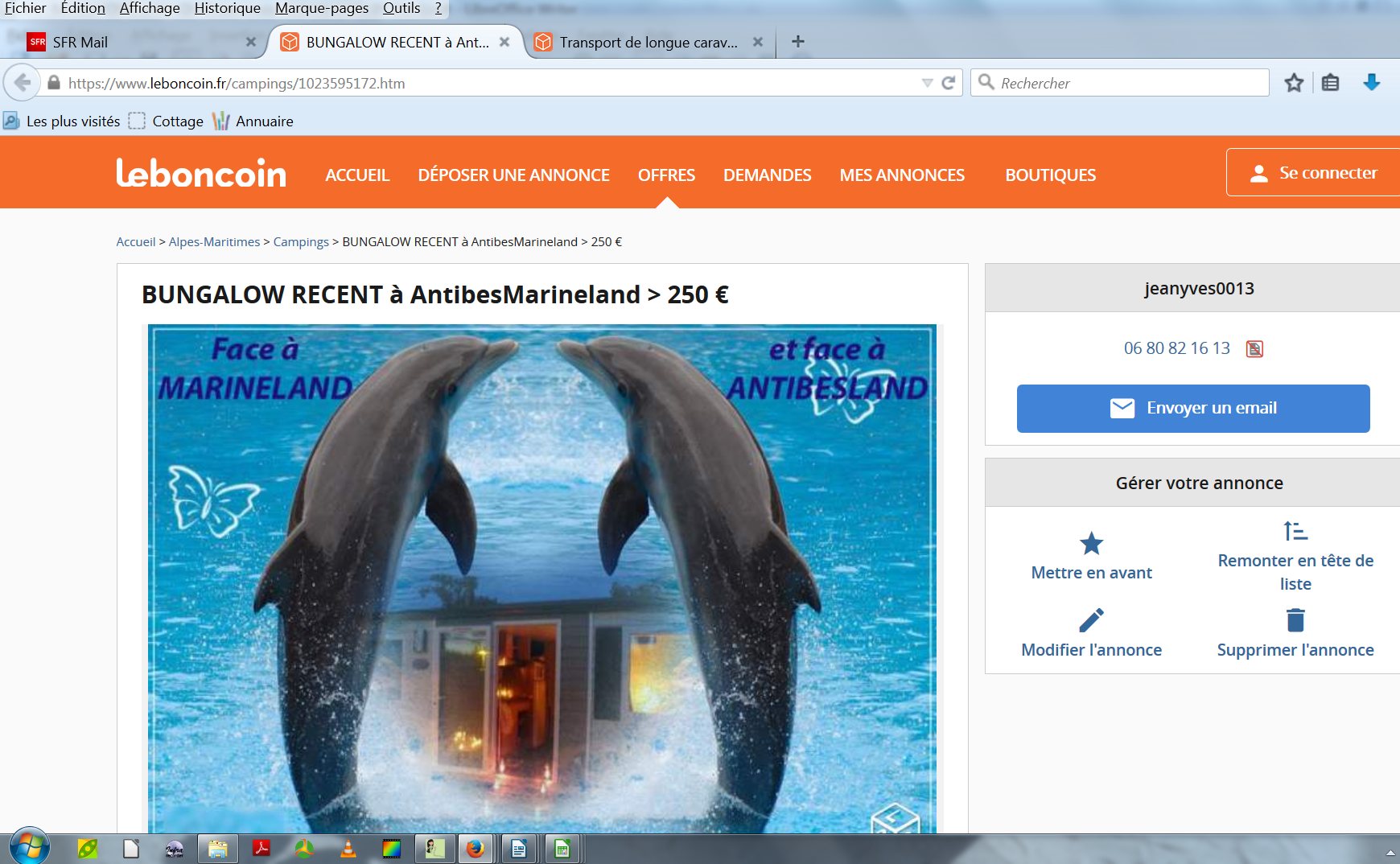The image size is (1400, 864).
Task: Open the Cottage bookmark
Action: click(167, 121)
